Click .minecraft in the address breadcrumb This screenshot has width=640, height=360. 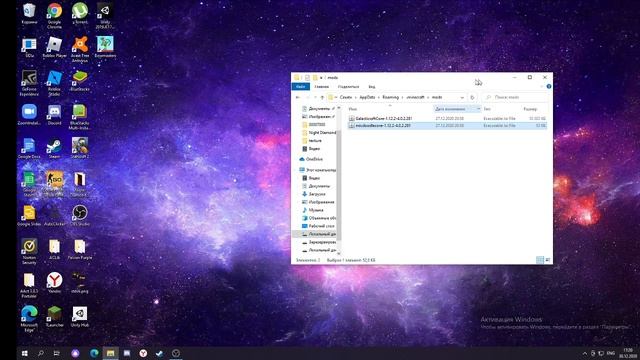click(416, 97)
